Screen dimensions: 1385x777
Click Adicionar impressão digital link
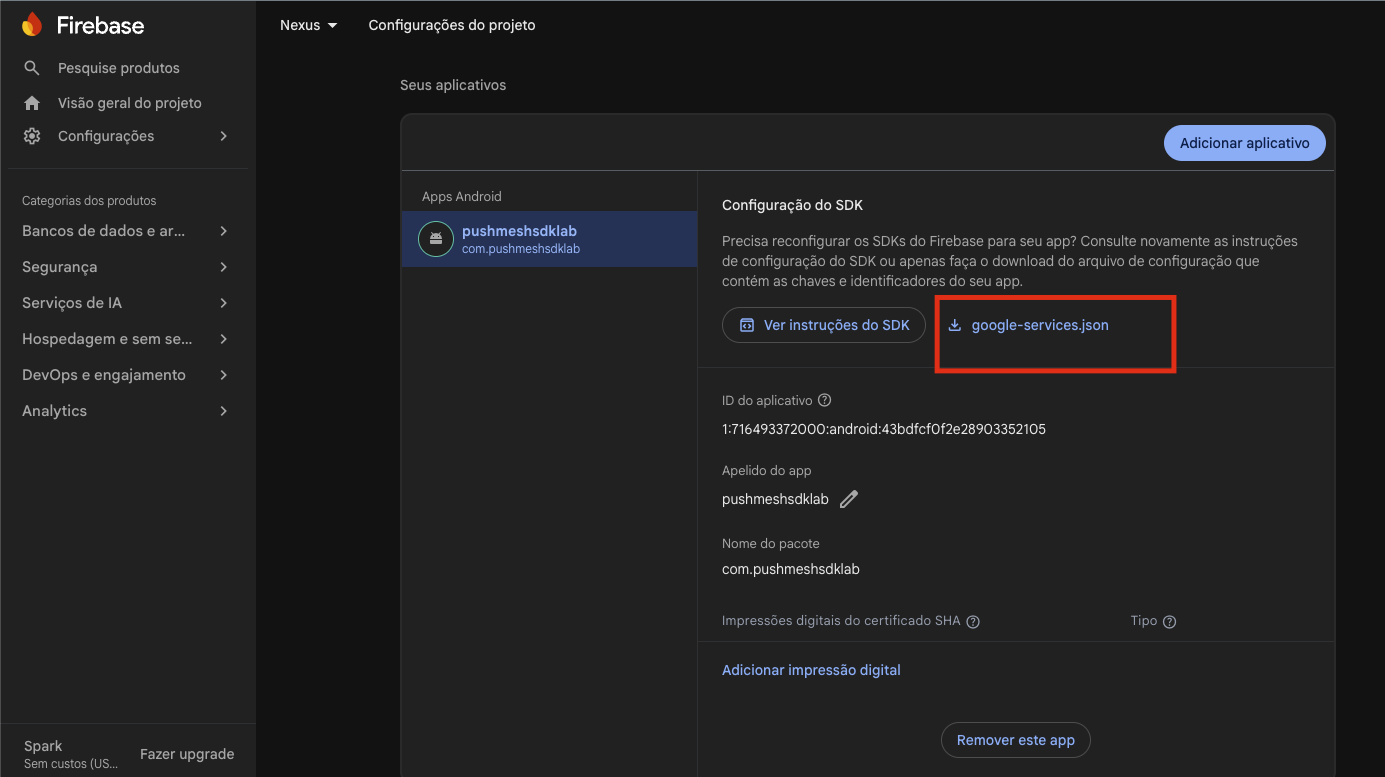(x=811, y=670)
